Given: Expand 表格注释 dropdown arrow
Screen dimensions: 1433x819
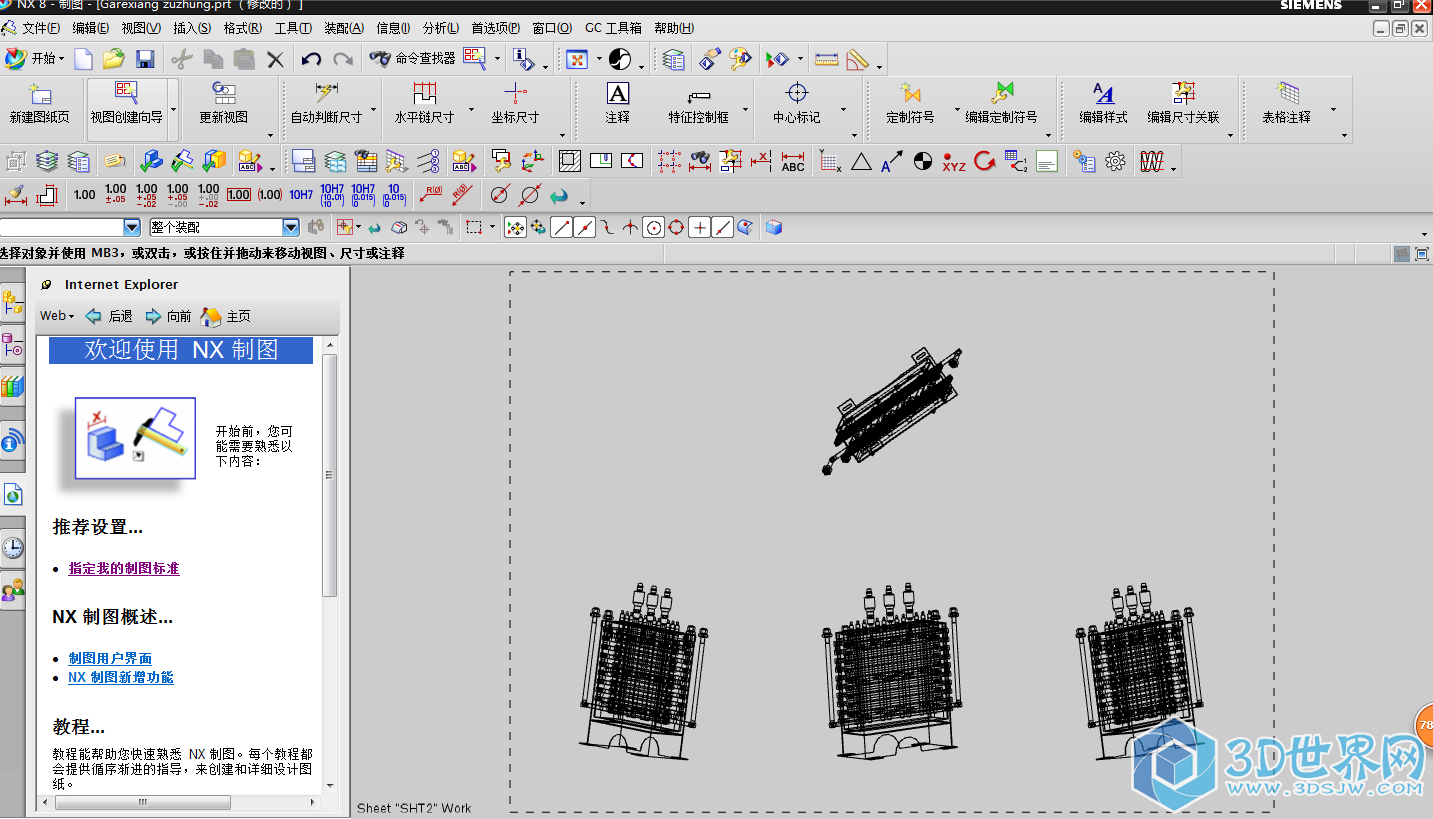Looking at the screenshot, I should [x=1333, y=110].
